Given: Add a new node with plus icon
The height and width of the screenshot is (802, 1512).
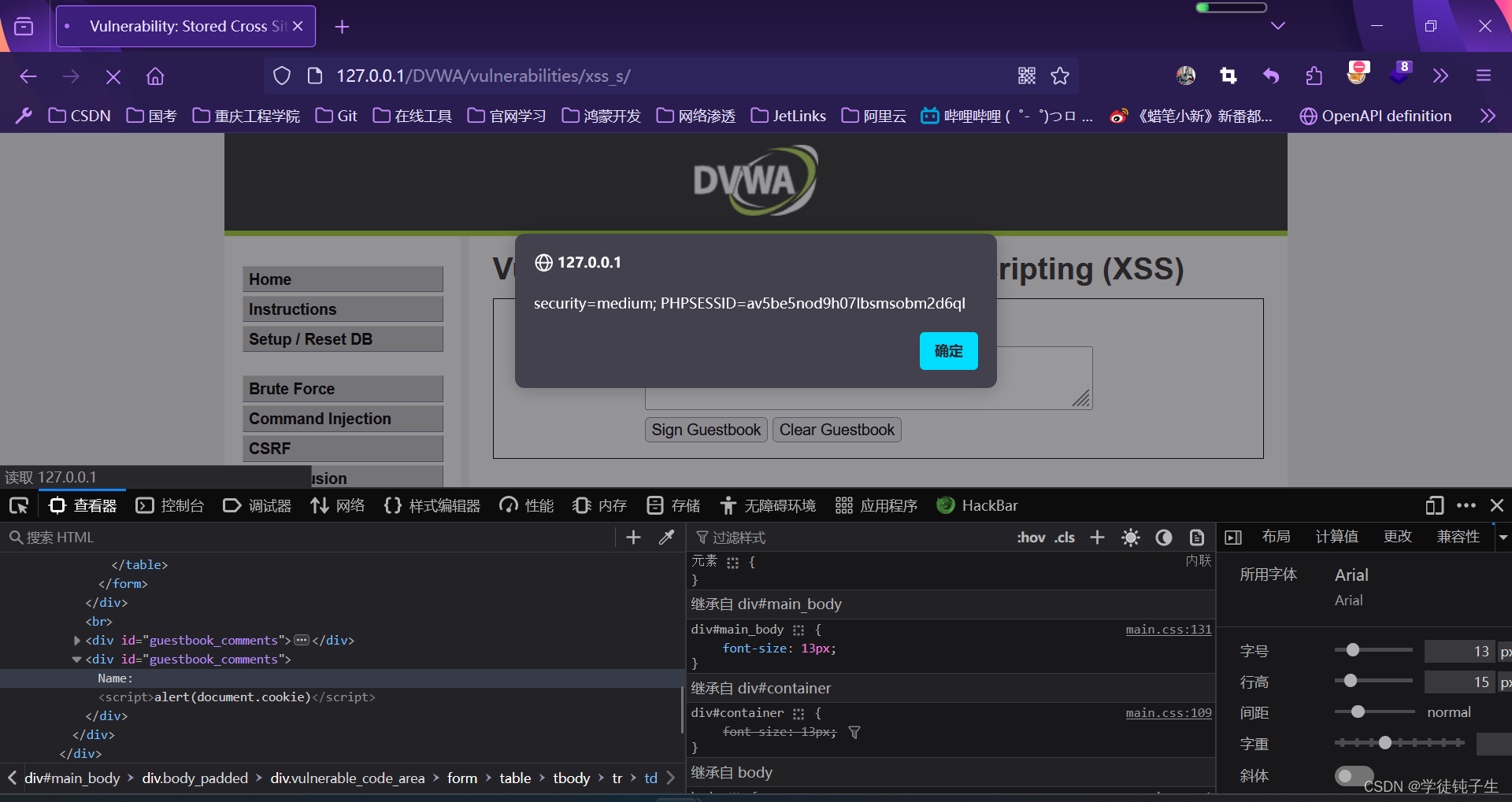Looking at the screenshot, I should pyautogui.click(x=633, y=538).
